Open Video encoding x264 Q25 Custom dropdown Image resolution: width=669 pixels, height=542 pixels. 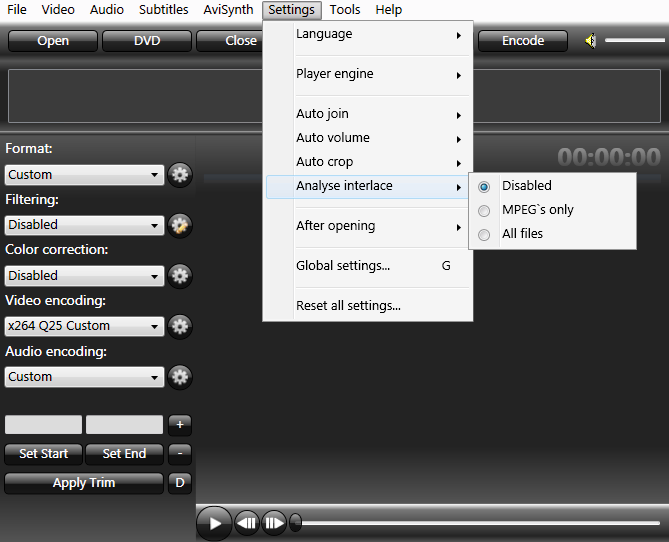click(x=84, y=326)
